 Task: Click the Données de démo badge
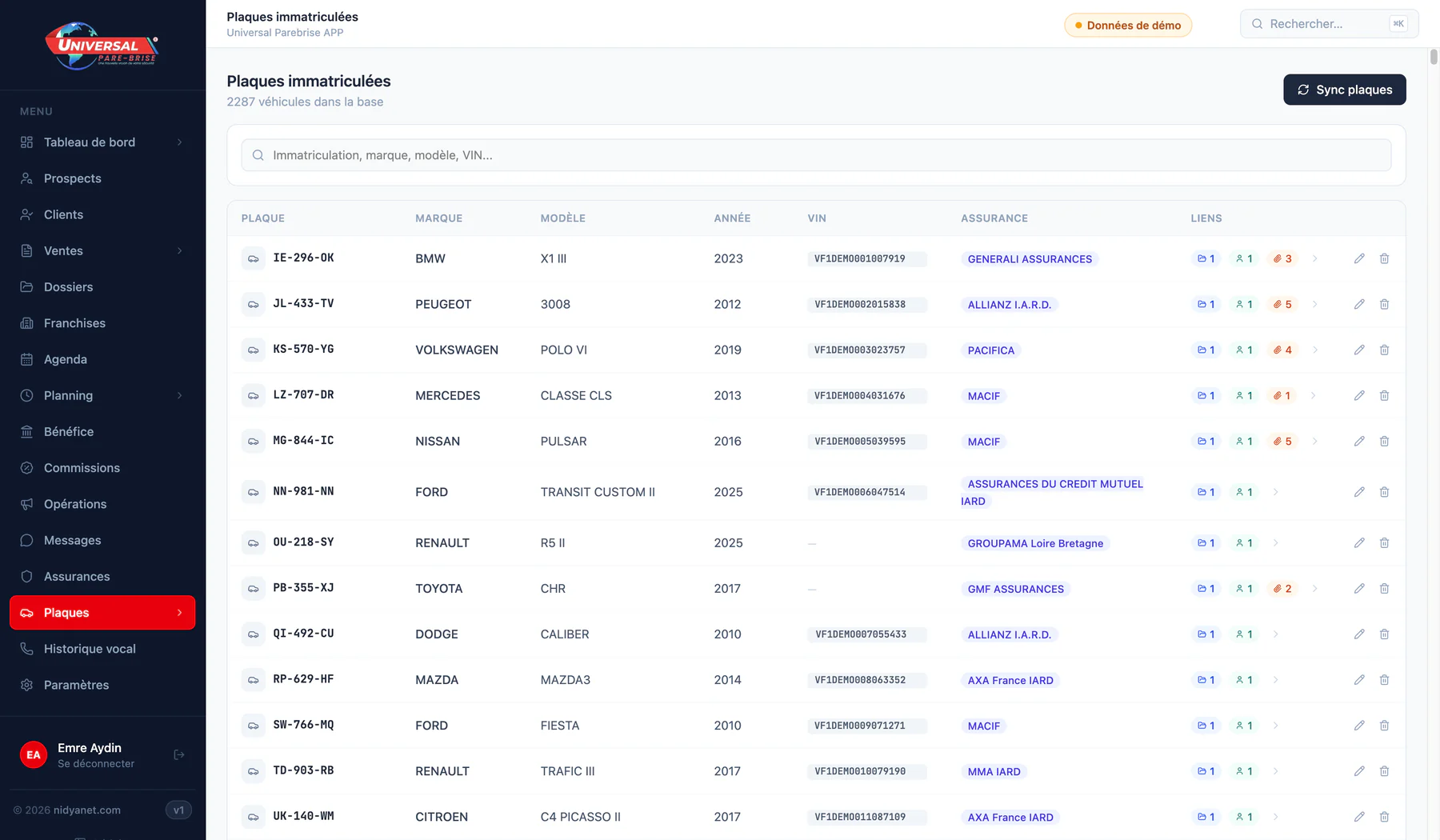pos(1127,25)
